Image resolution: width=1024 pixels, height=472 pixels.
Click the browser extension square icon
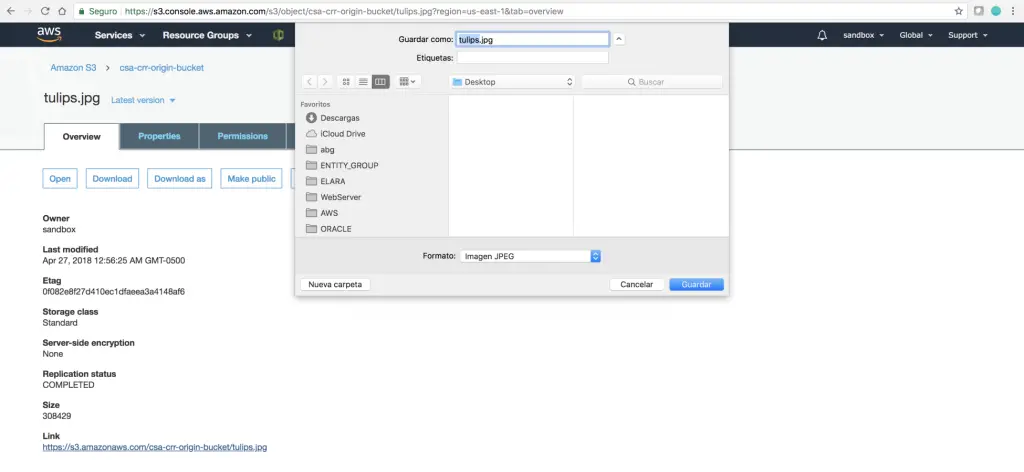(979, 11)
